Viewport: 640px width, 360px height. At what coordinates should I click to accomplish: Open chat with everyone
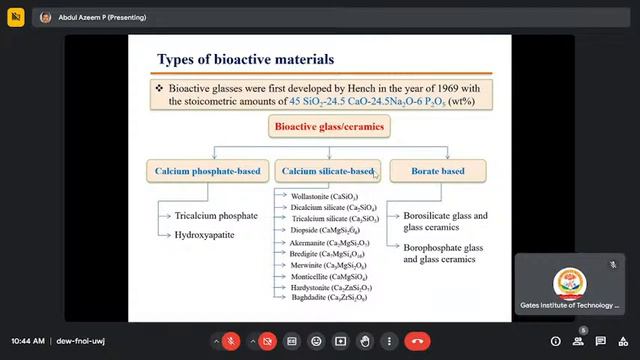click(x=600, y=341)
